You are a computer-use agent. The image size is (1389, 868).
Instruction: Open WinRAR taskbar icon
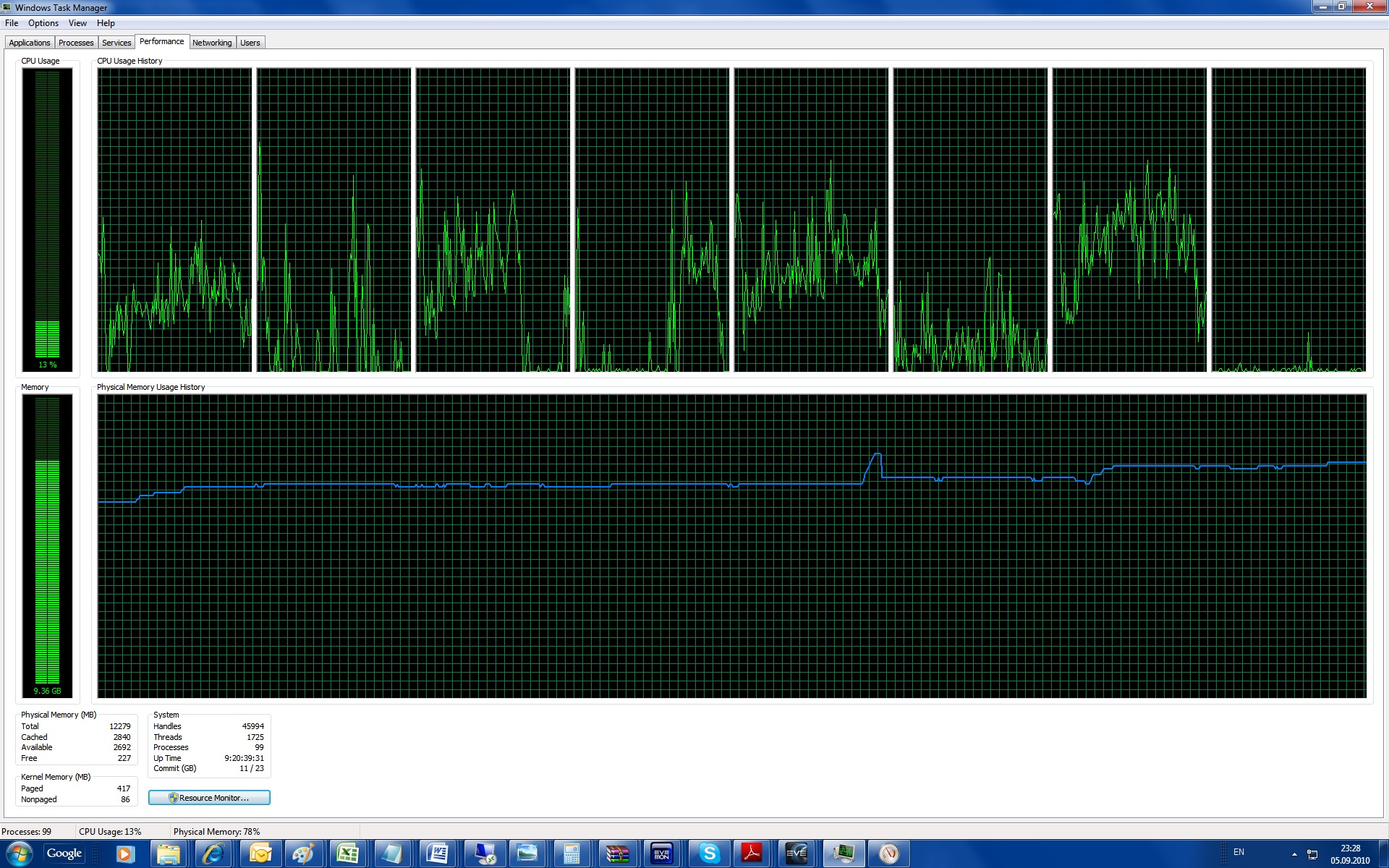point(617,854)
